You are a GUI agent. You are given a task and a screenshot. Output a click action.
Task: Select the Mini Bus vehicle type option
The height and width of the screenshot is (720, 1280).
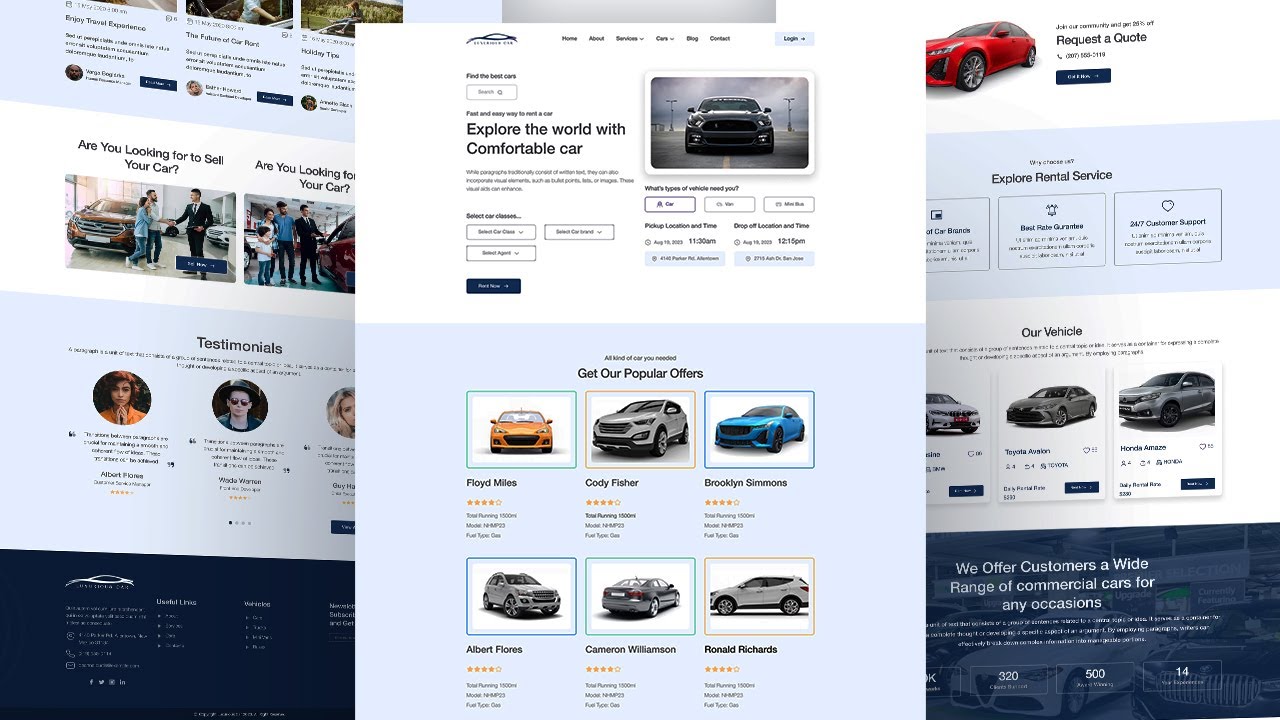789,204
